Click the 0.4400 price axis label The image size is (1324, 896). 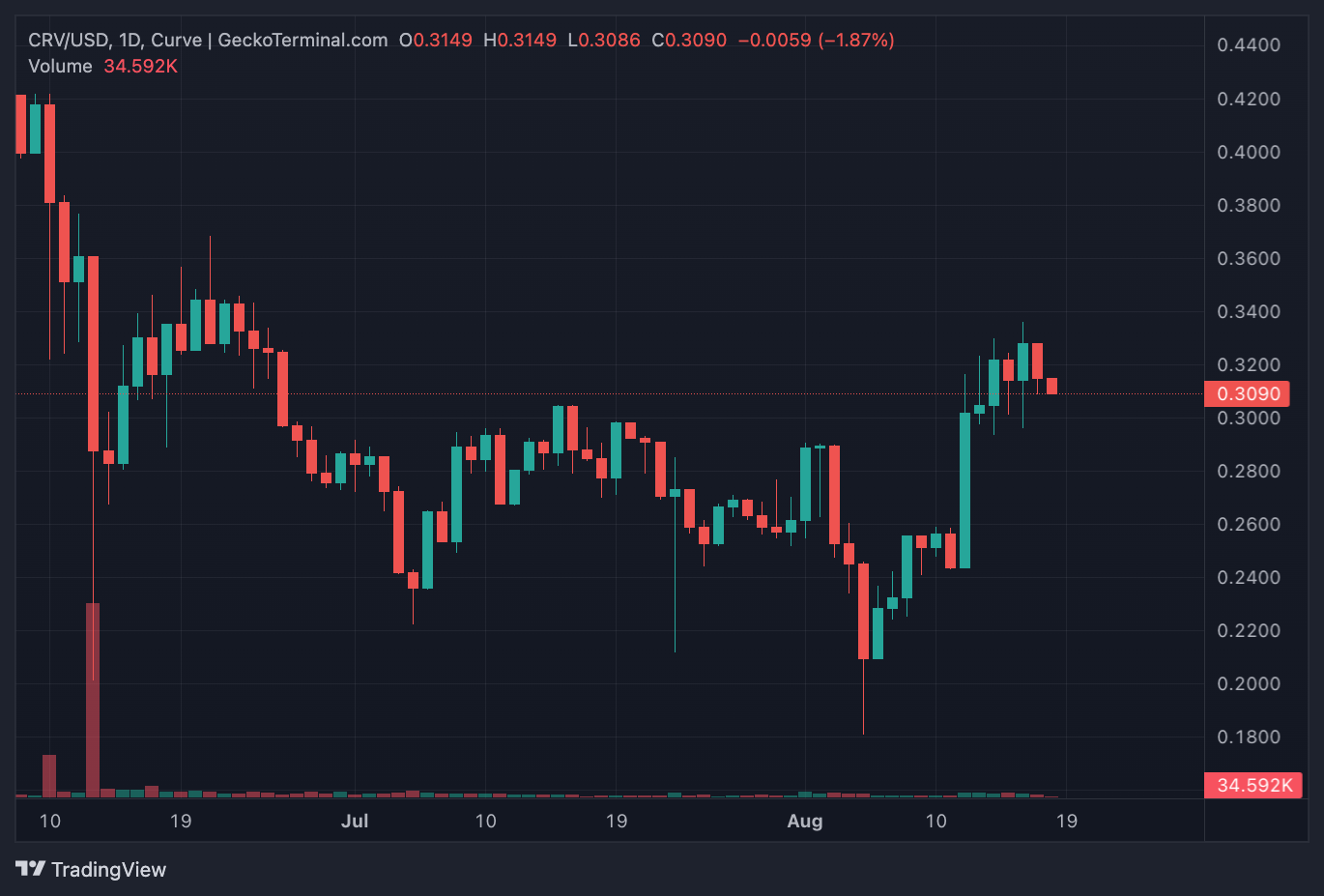click(x=1249, y=44)
